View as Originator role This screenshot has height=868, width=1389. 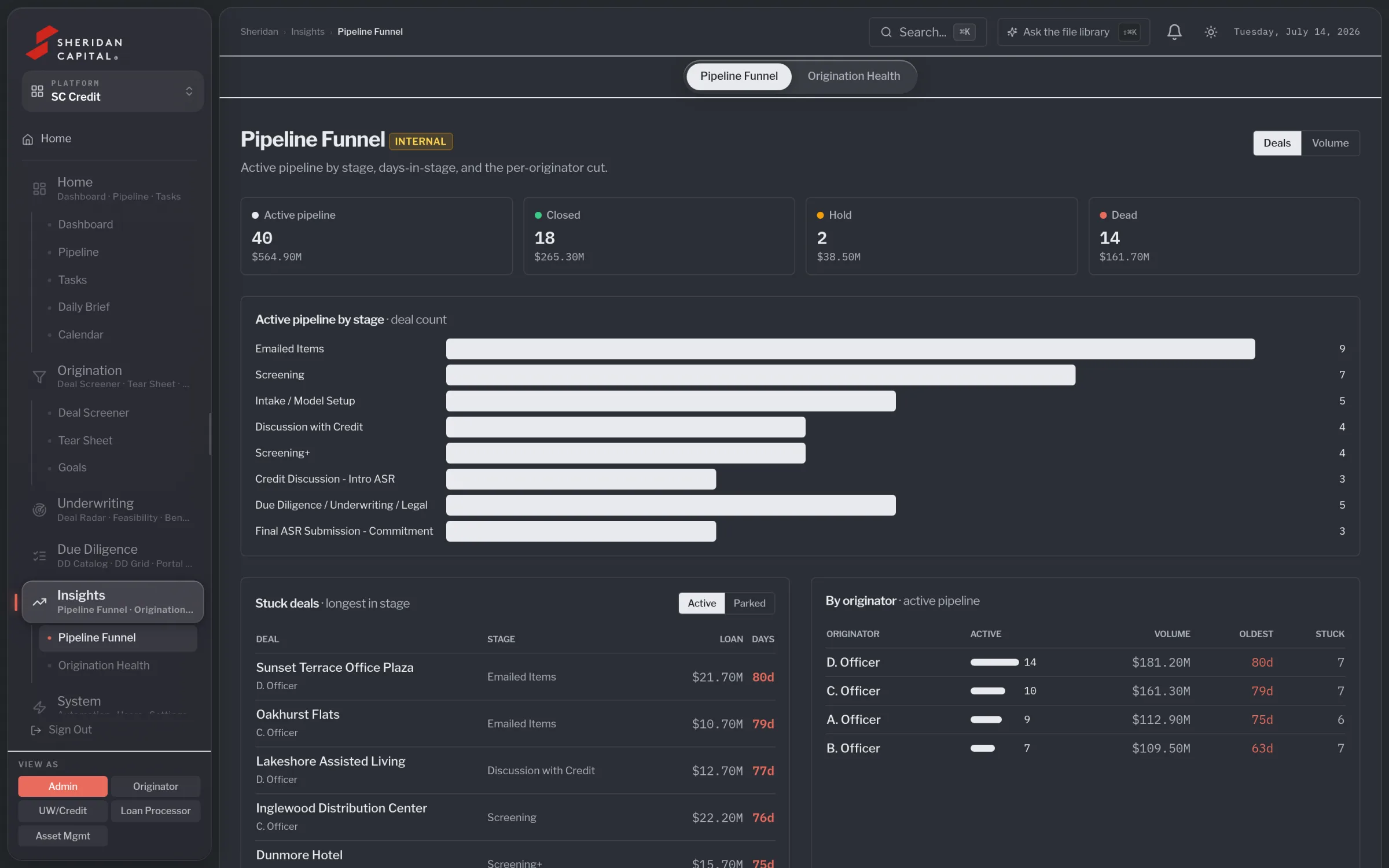point(156,786)
